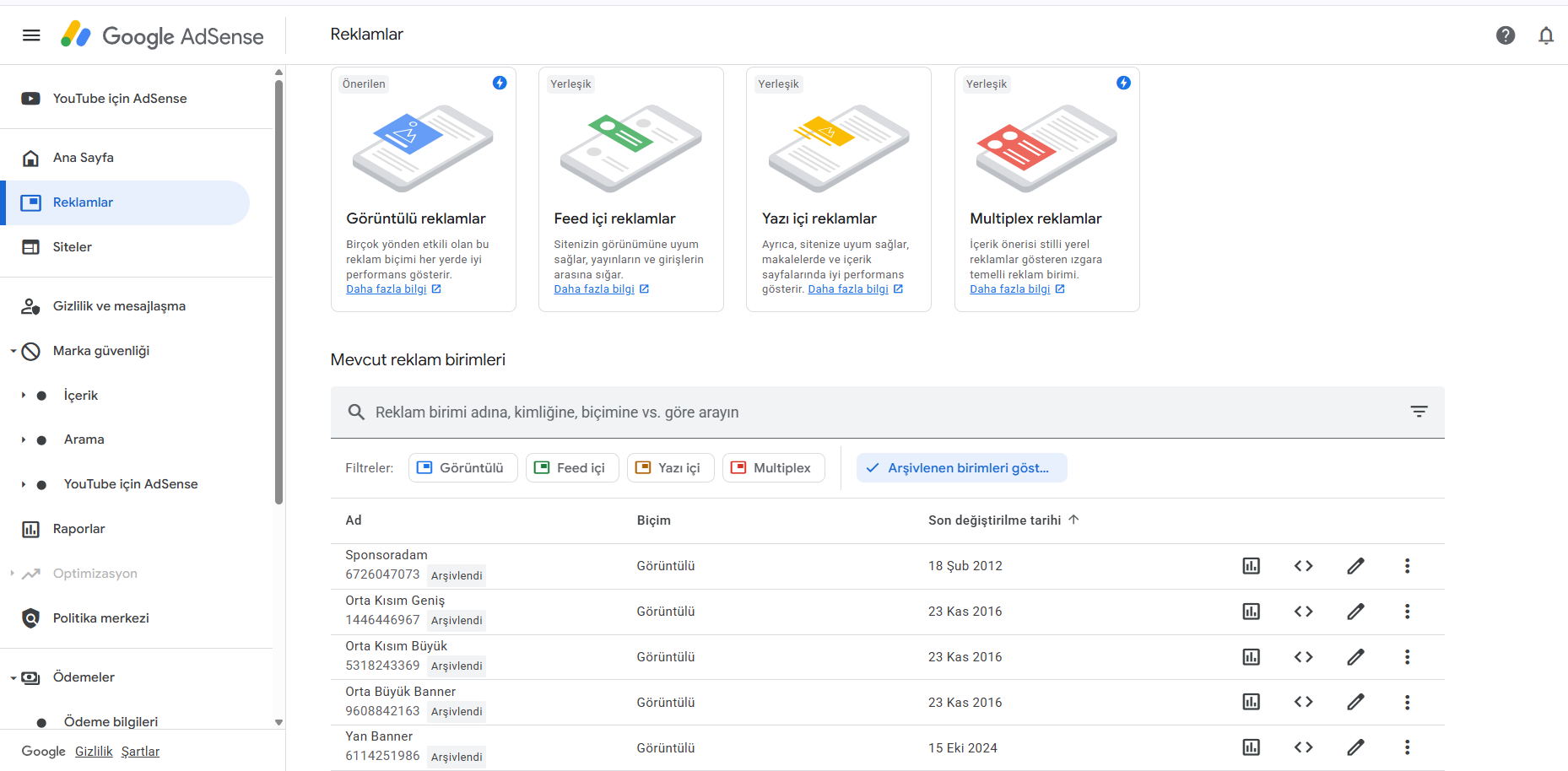Toggle the Görüntülü filter chip
Image resolution: width=1568 pixels, height=771 pixels.
click(x=463, y=468)
